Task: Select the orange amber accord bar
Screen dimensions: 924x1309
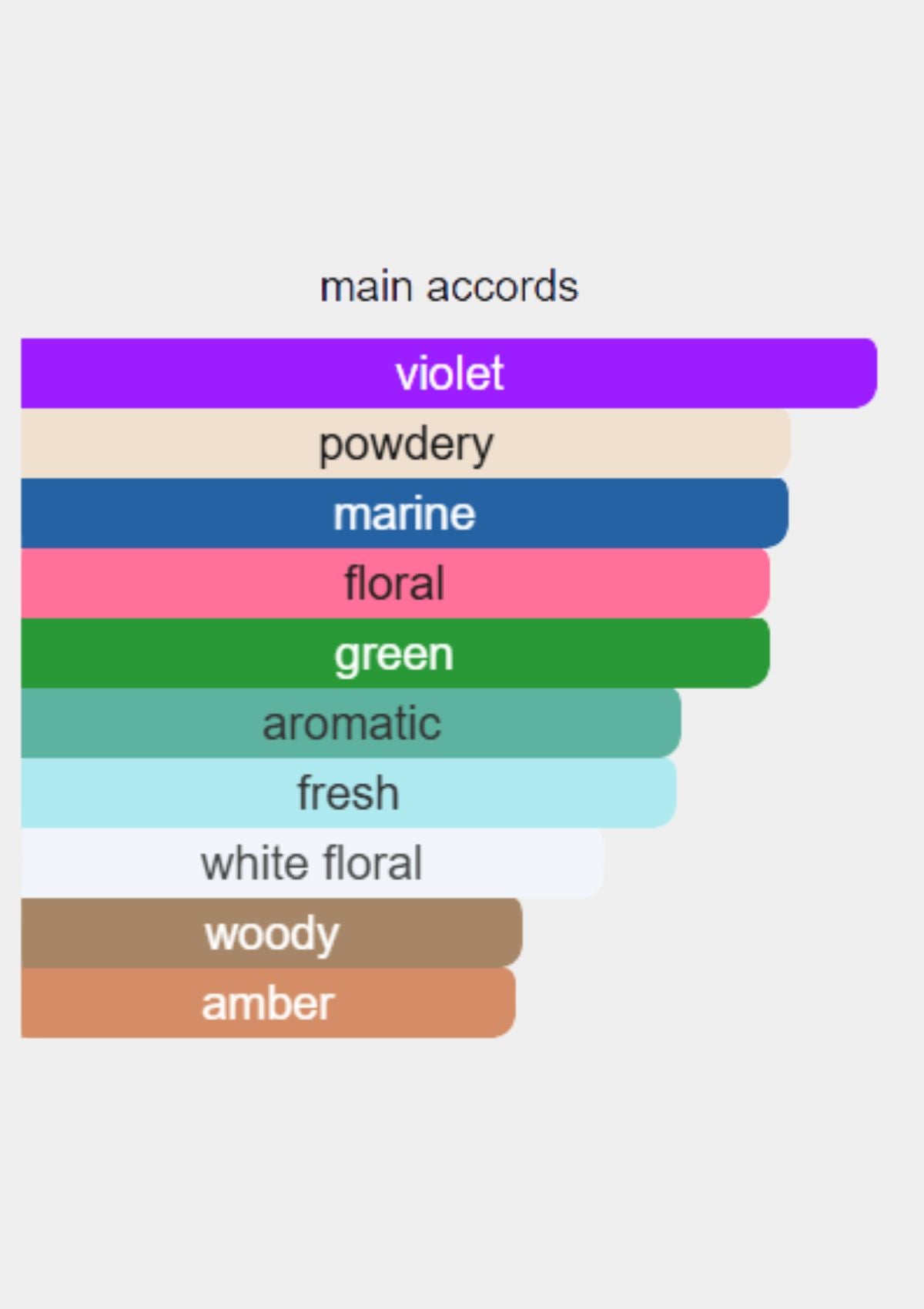Action: tap(268, 1003)
